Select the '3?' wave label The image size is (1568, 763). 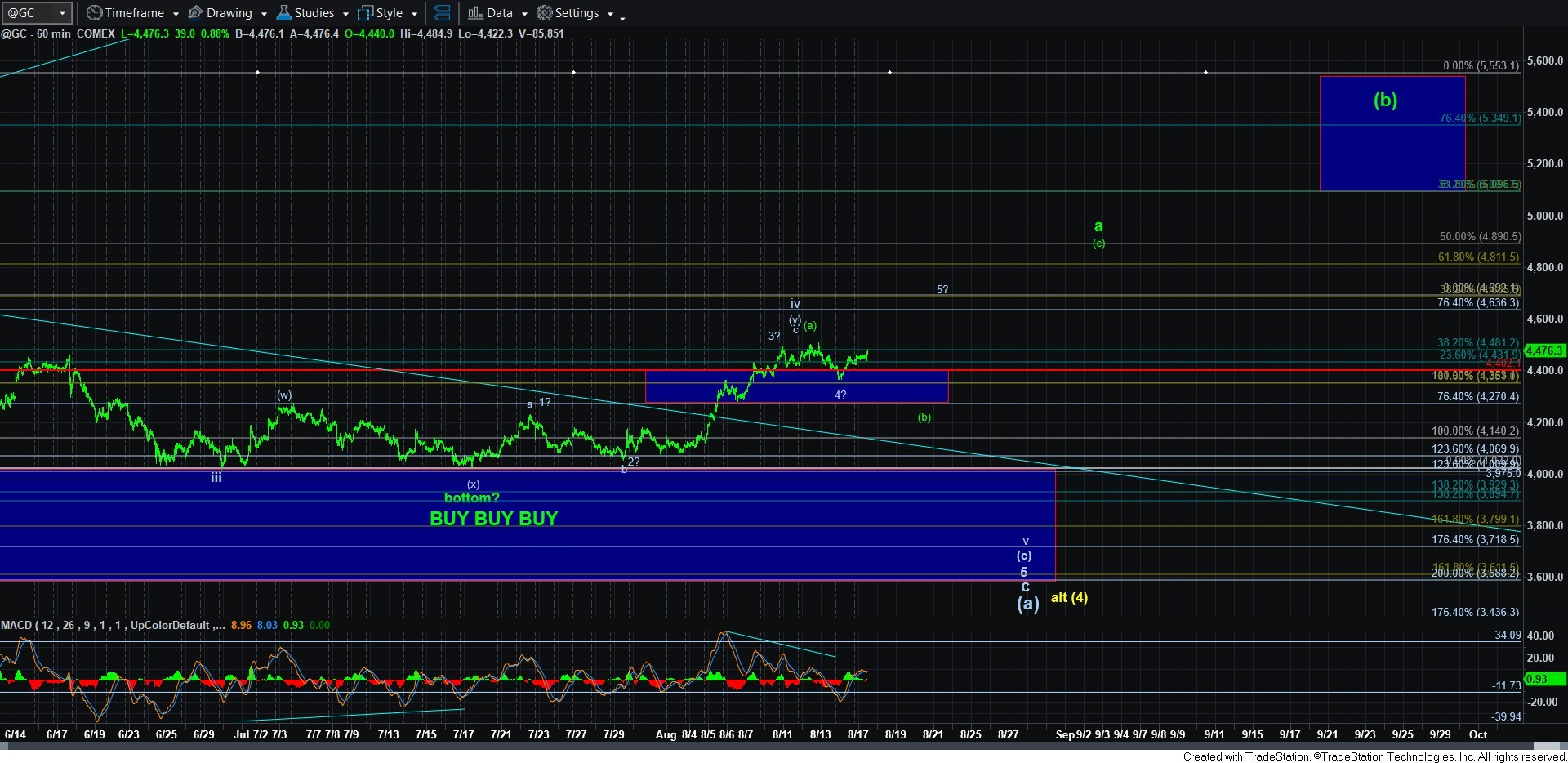[x=774, y=336]
